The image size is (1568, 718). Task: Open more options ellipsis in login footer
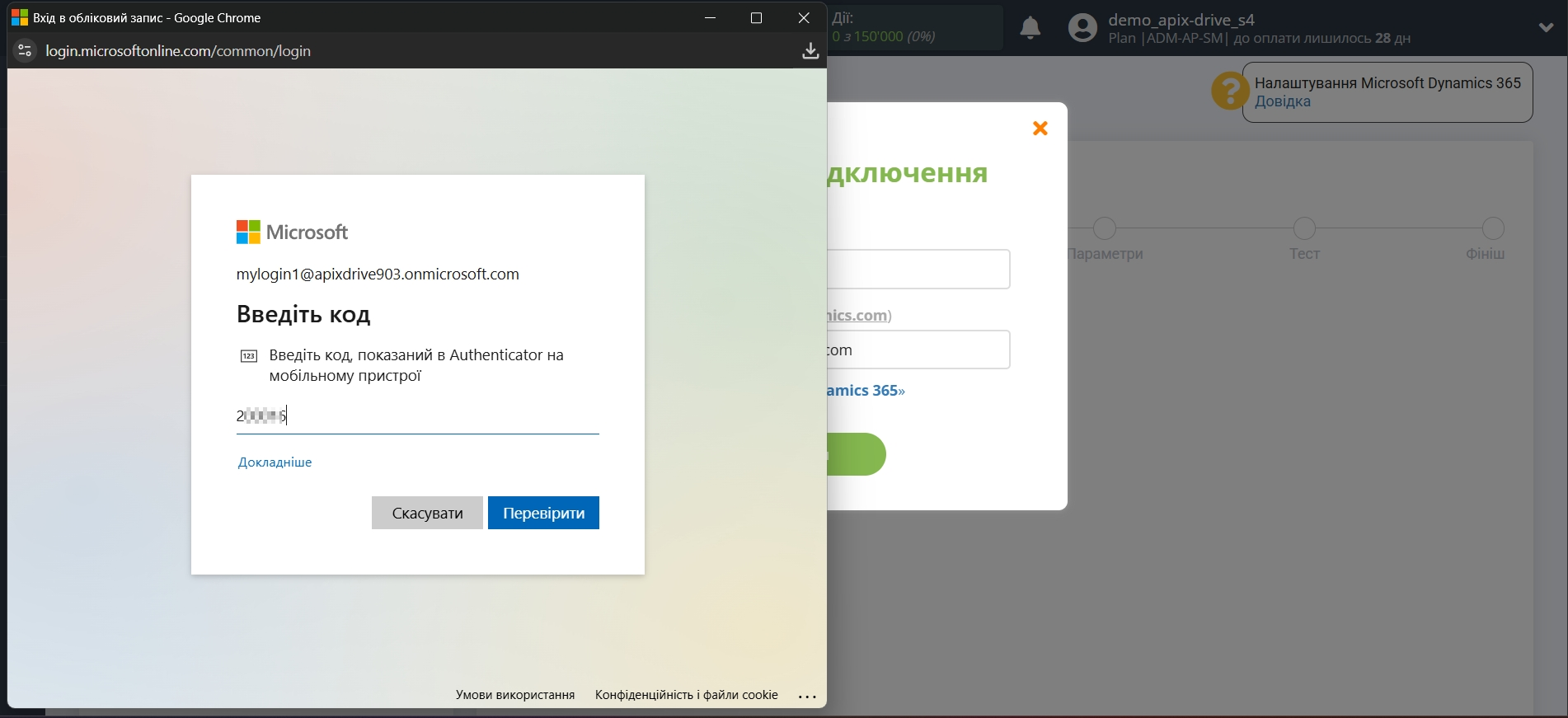(x=807, y=697)
